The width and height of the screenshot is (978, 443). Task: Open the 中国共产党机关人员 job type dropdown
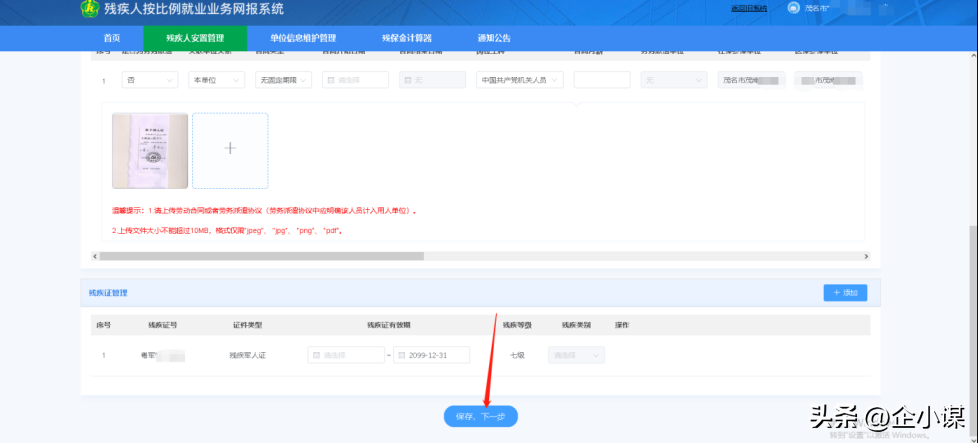click(520, 80)
